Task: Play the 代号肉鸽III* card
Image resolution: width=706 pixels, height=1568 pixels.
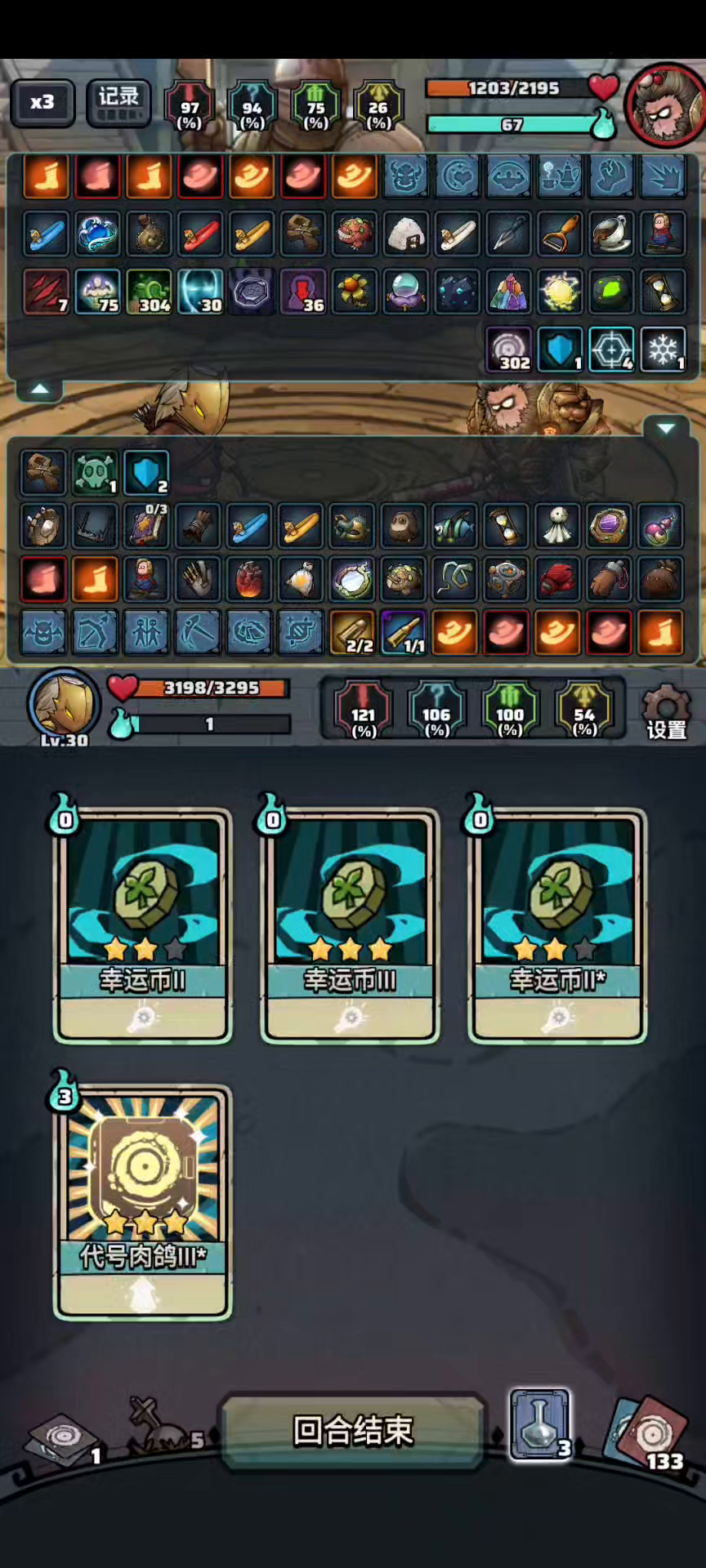Action: pyautogui.click(x=143, y=1202)
